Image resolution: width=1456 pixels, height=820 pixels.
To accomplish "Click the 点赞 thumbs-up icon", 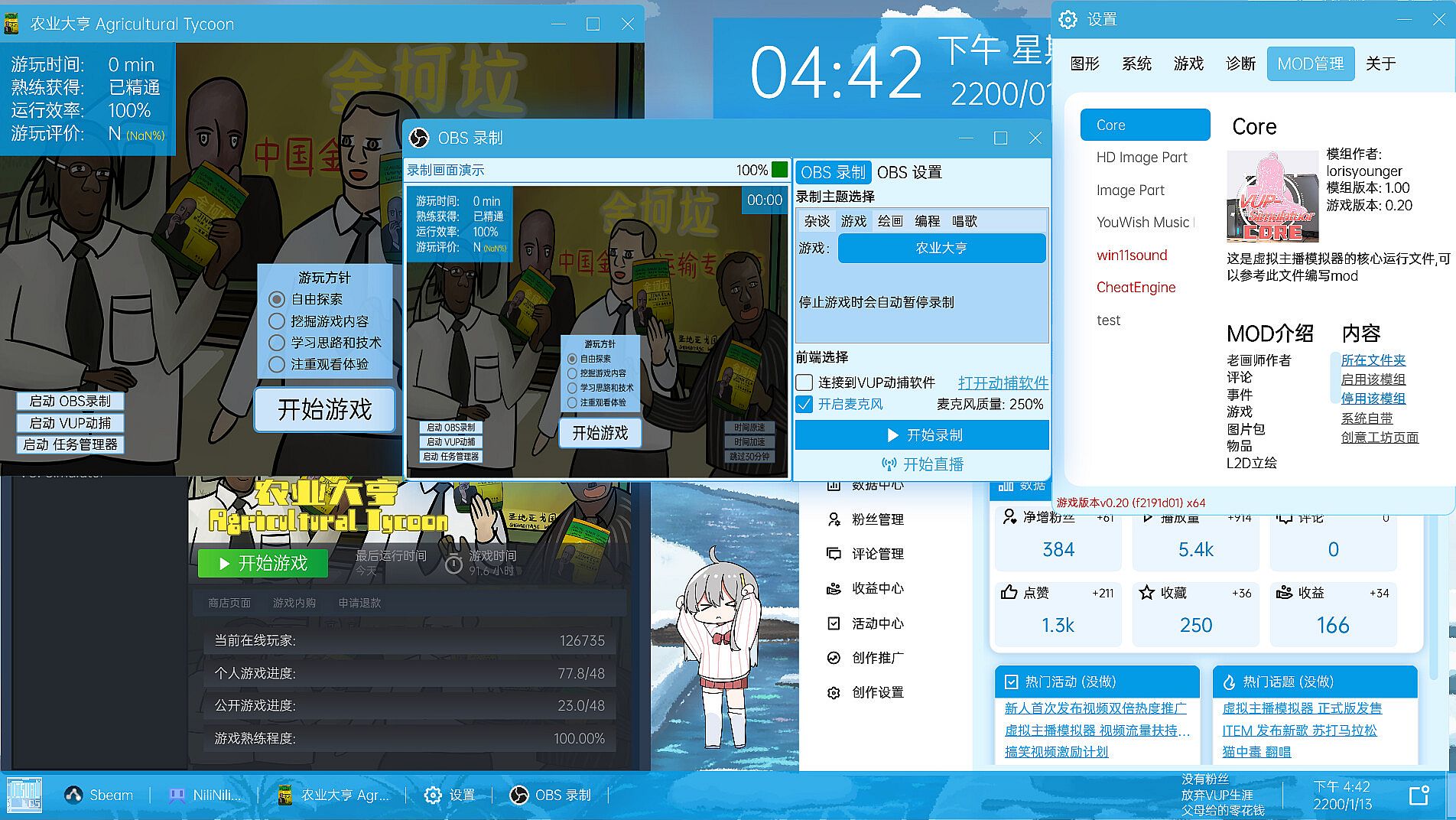I will coord(1009,593).
